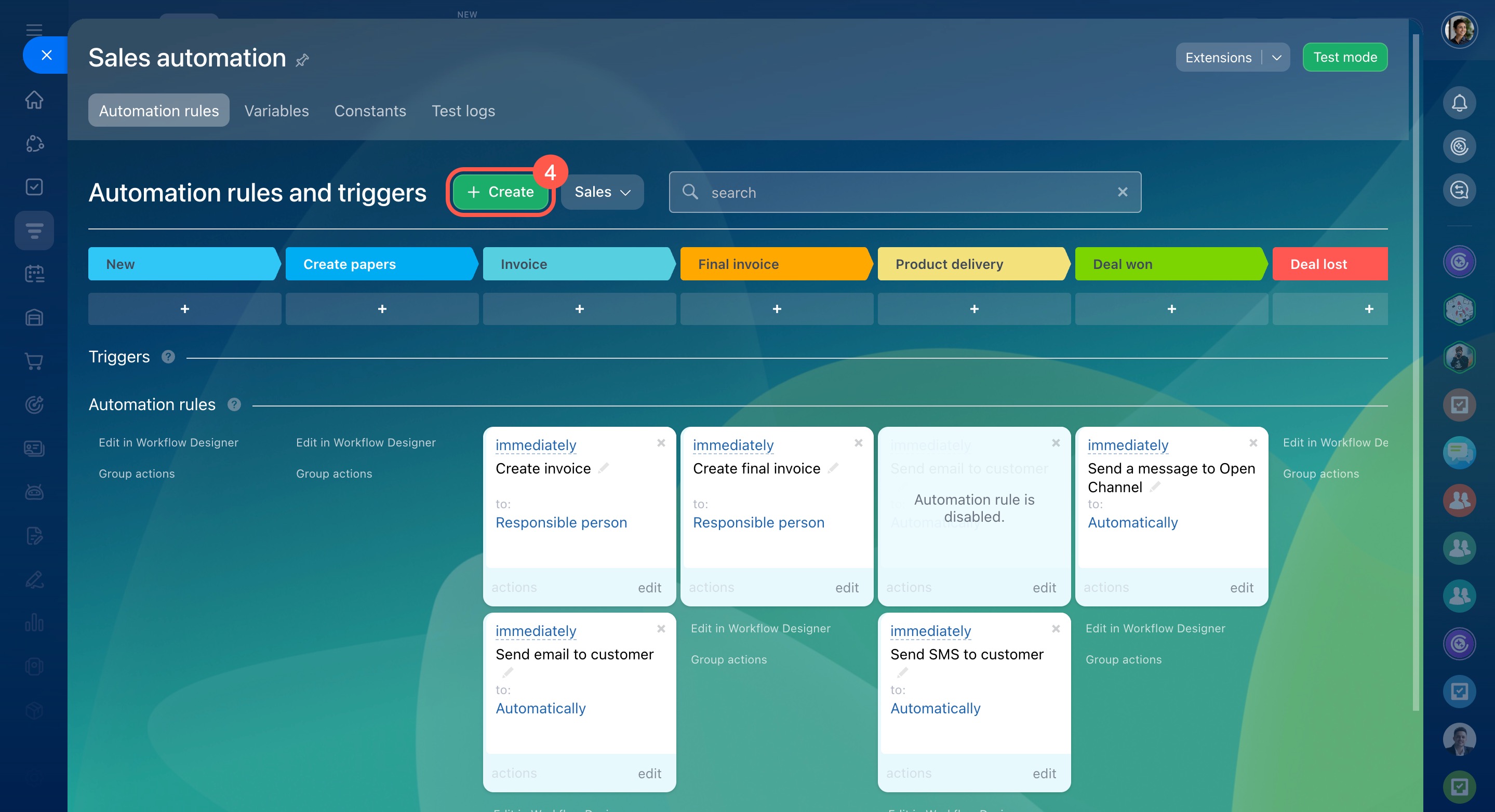The width and height of the screenshot is (1495, 812).
Task: Open the tasks checkmark icon in sidebar
Action: (x=34, y=187)
